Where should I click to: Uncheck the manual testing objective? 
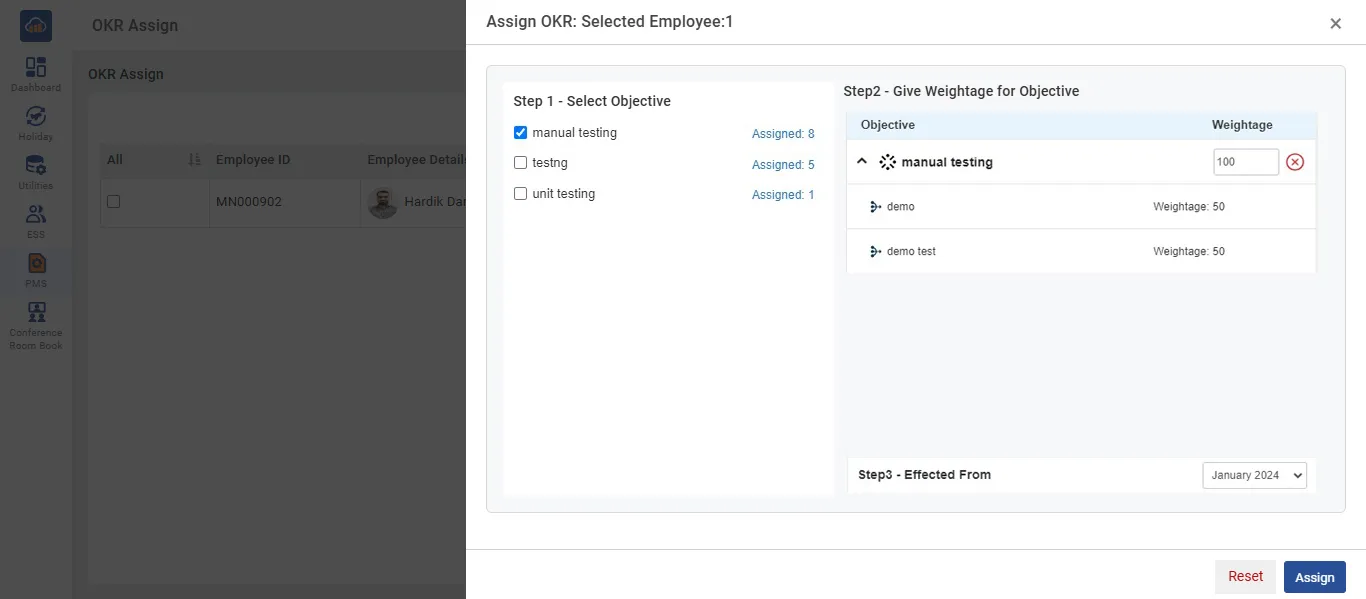click(x=520, y=131)
